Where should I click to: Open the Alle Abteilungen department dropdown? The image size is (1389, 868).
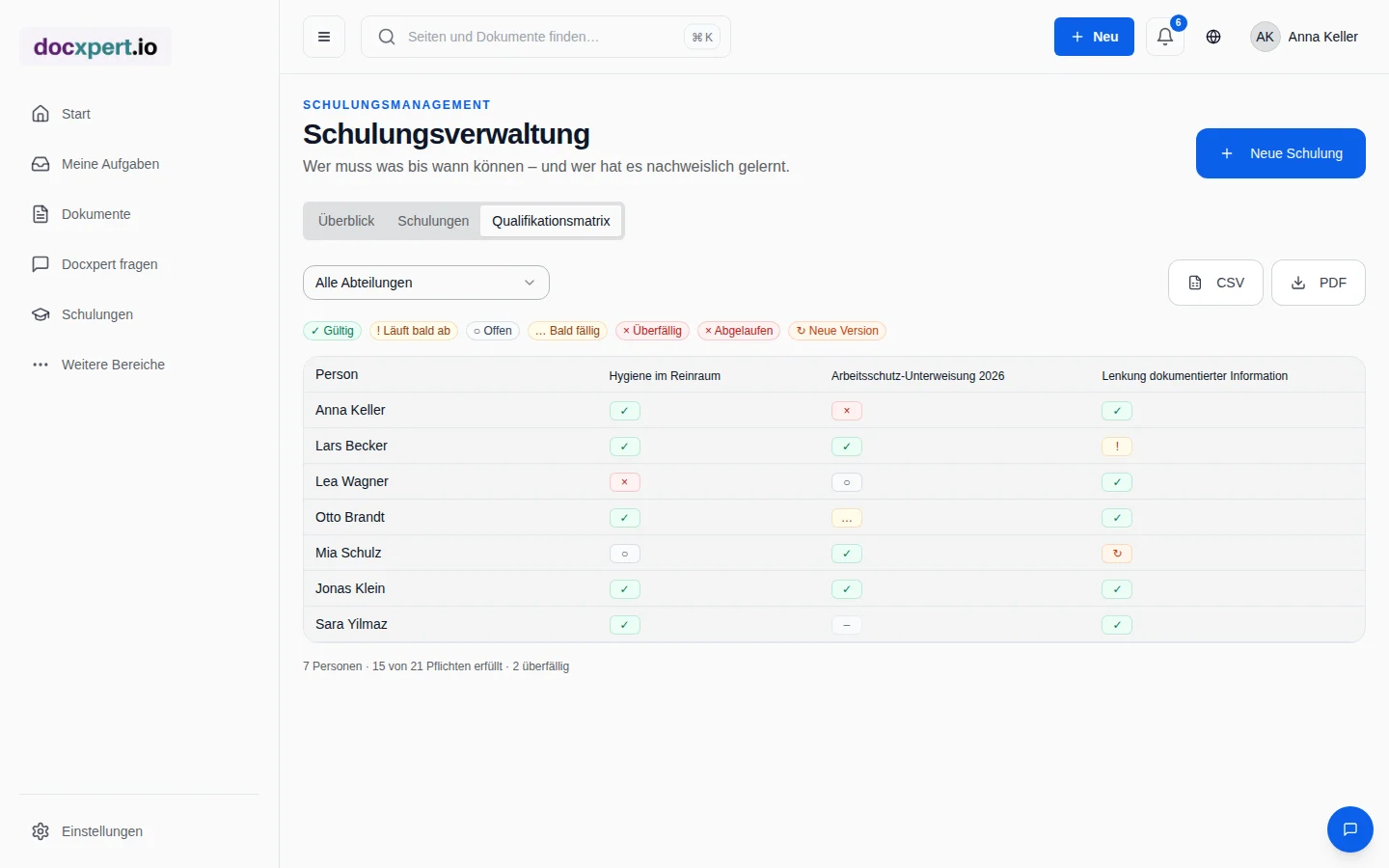pos(426,283)
